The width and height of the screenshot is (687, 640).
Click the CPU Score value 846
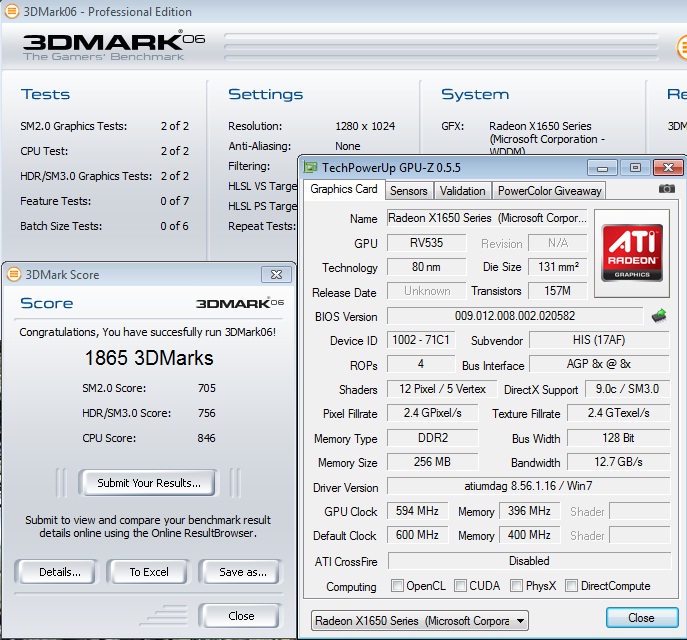click(x=206, y=438)
